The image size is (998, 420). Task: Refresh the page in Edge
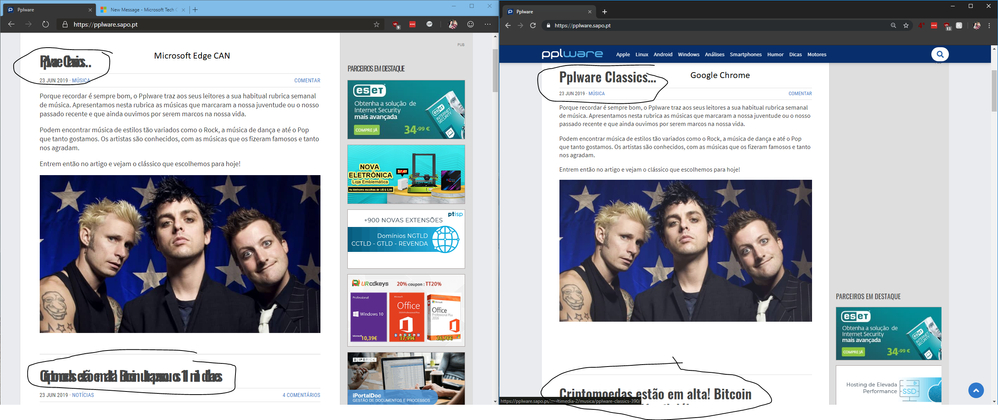(x=45, y=24)
